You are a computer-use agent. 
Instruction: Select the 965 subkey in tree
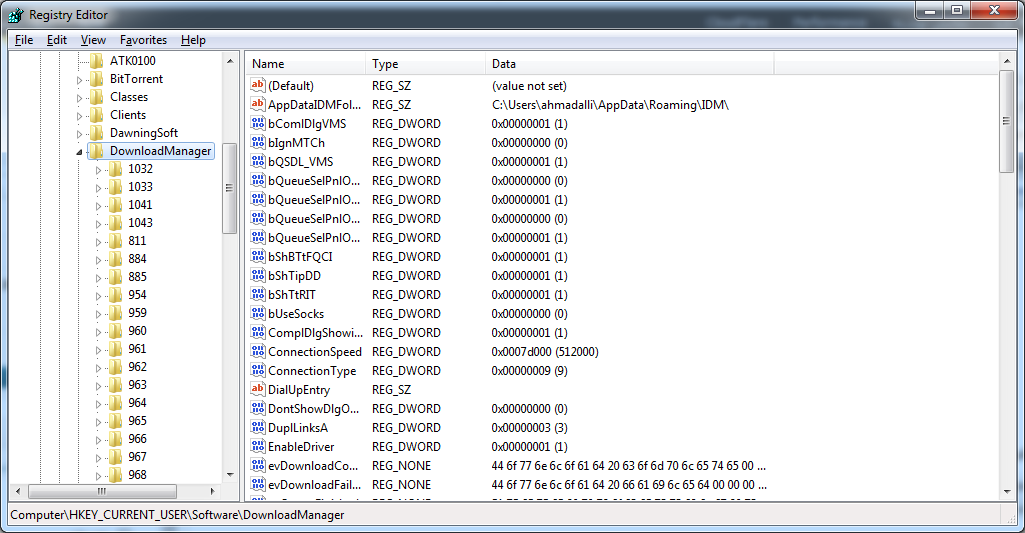pos(137,421)
